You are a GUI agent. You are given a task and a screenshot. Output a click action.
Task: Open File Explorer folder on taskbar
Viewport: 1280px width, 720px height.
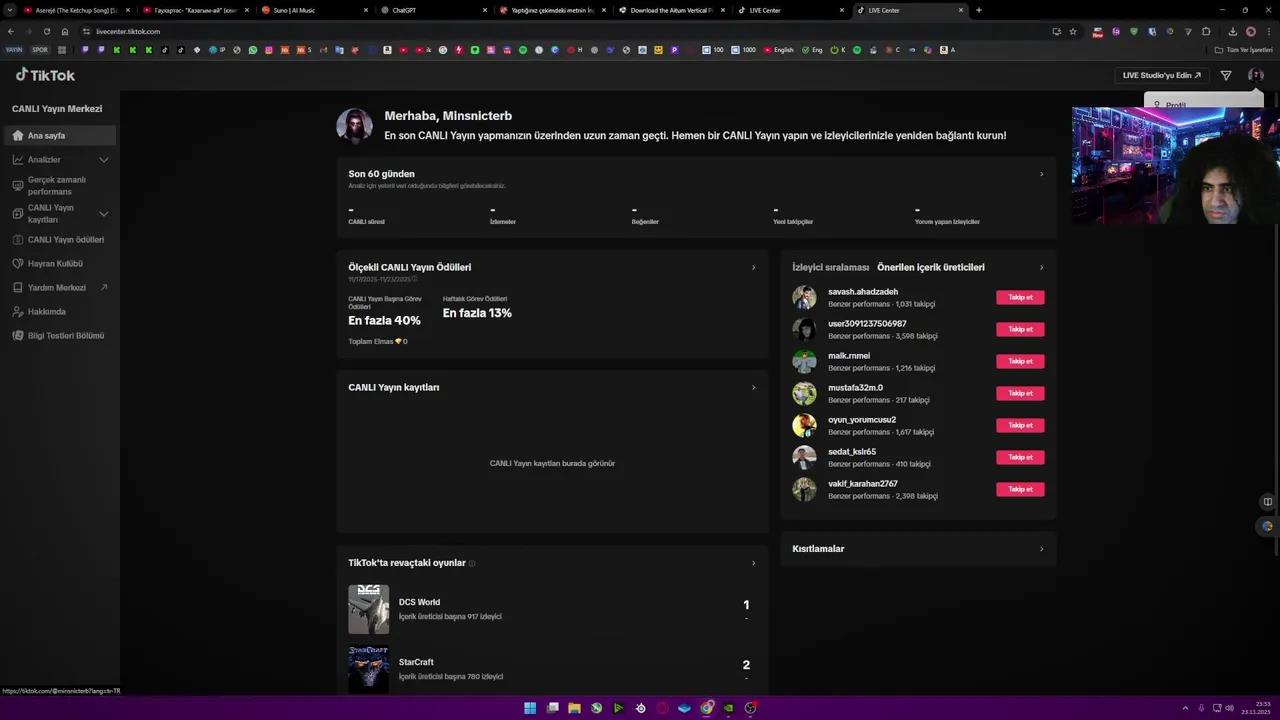(574, 708)
